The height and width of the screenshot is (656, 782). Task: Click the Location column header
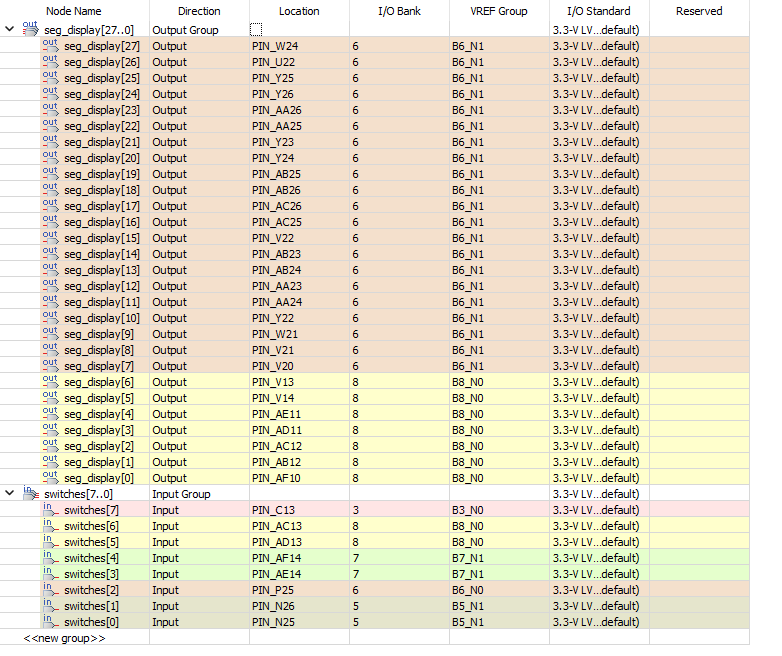(x=299, y=11)
